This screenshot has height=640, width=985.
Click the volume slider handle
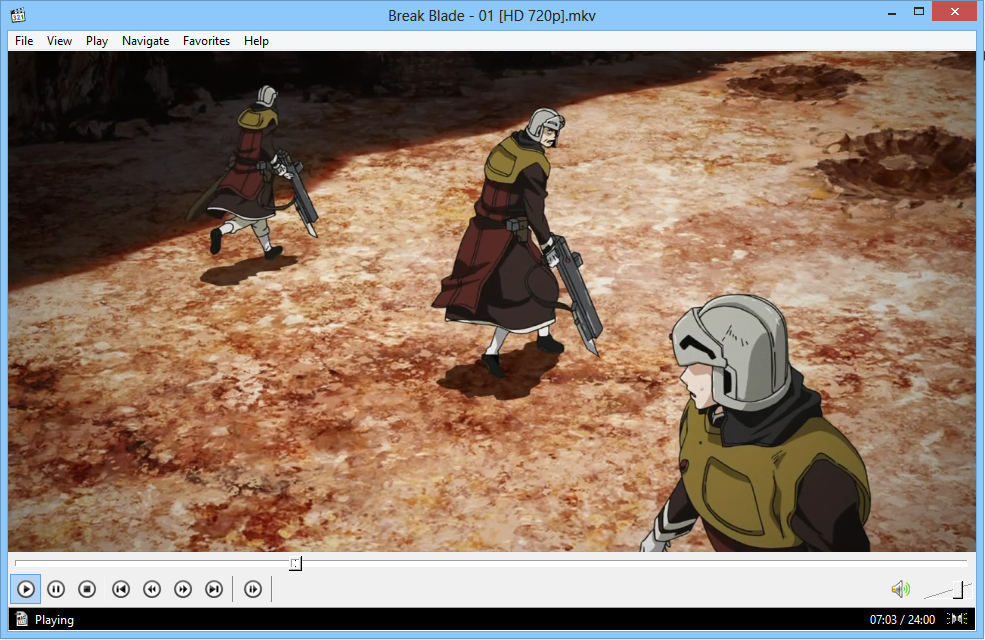958,590
